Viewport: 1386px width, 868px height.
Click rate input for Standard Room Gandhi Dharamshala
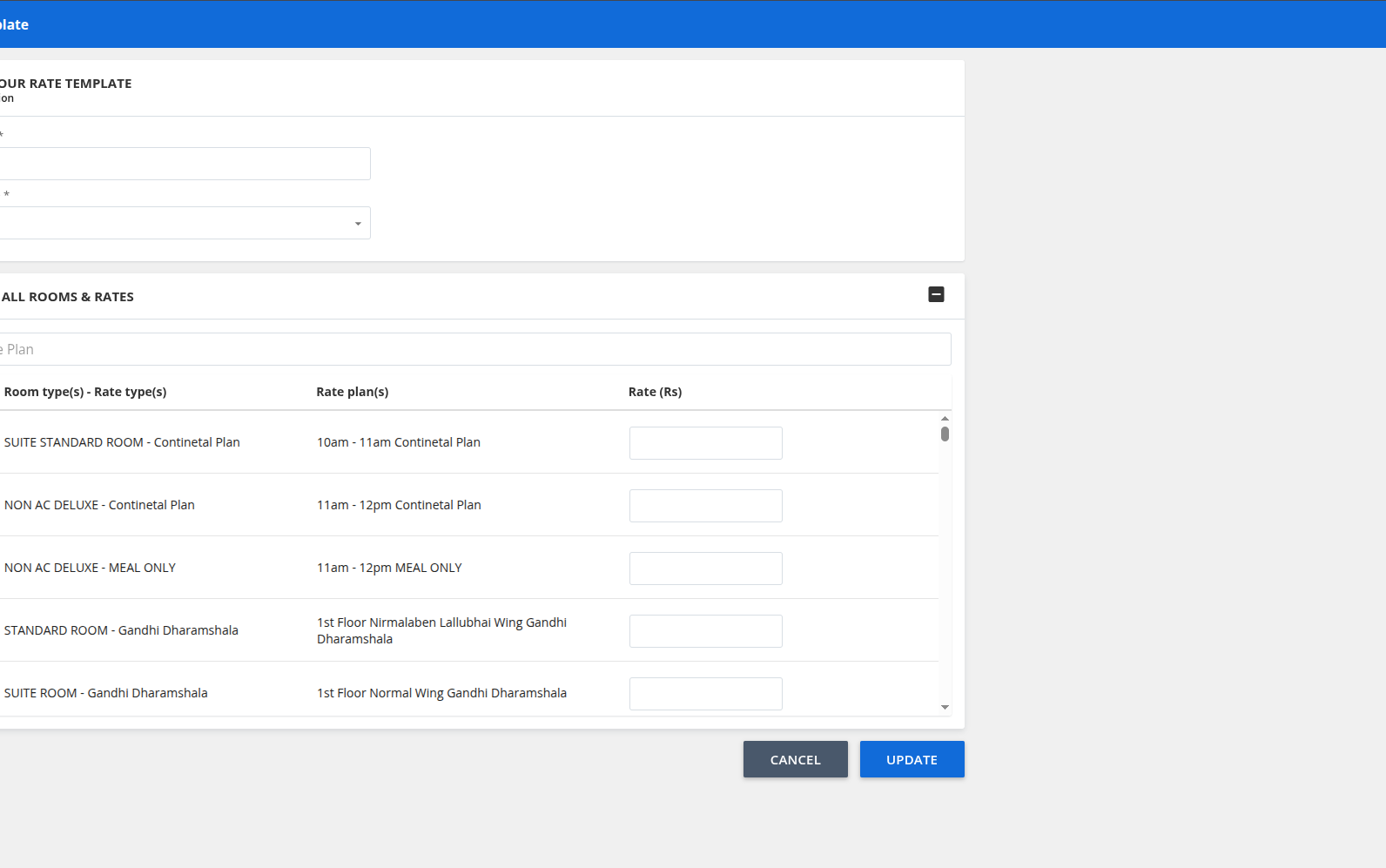[x=705, y=631]
